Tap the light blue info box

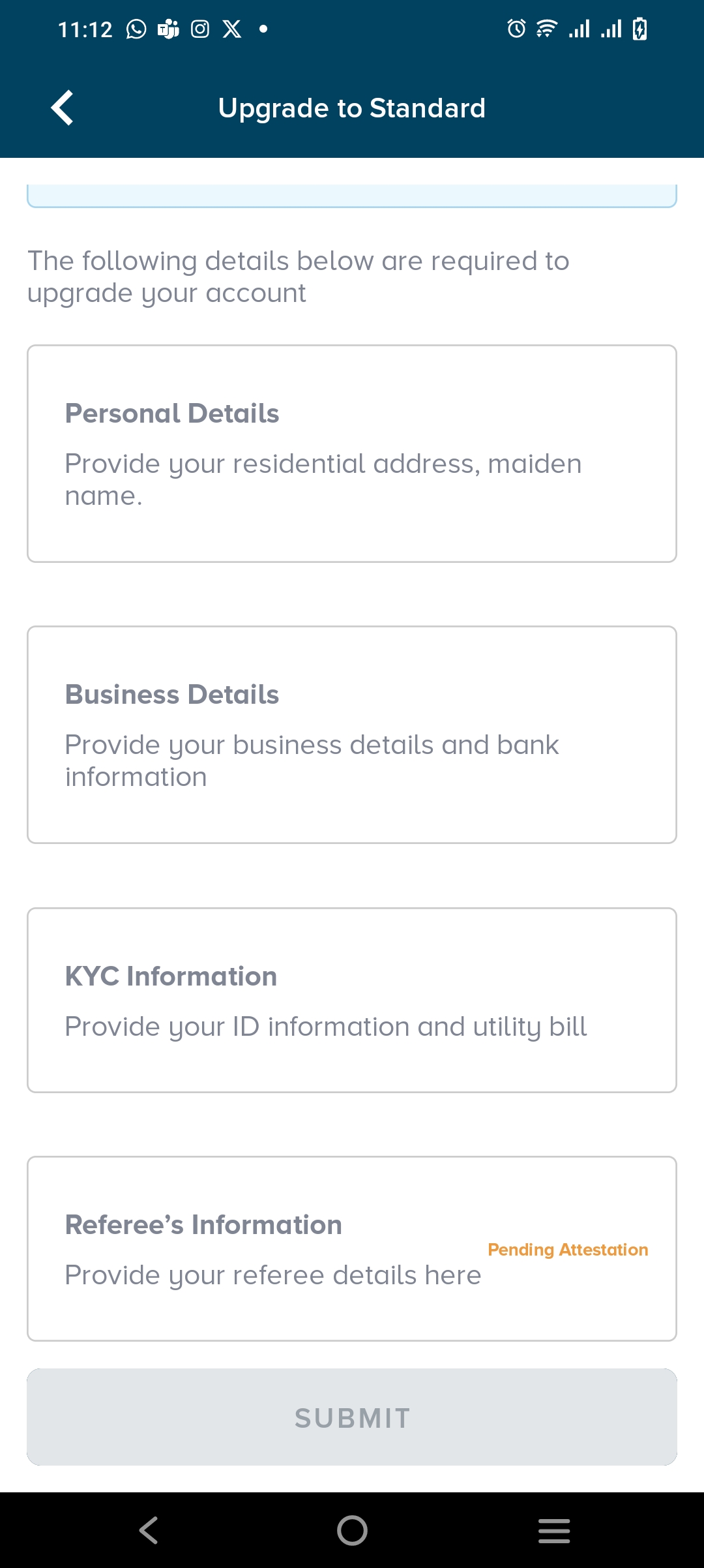click(352, 196)
